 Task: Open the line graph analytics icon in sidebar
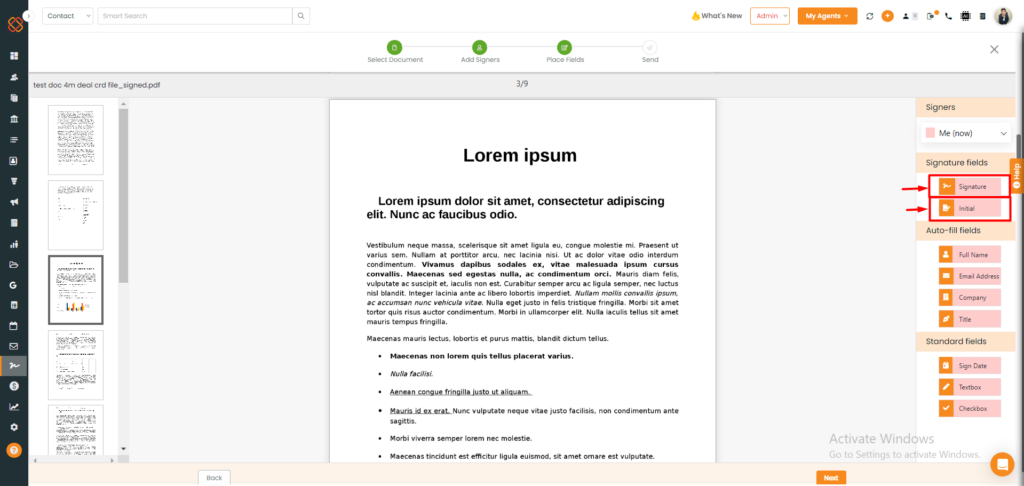click(x=14, y=406)
